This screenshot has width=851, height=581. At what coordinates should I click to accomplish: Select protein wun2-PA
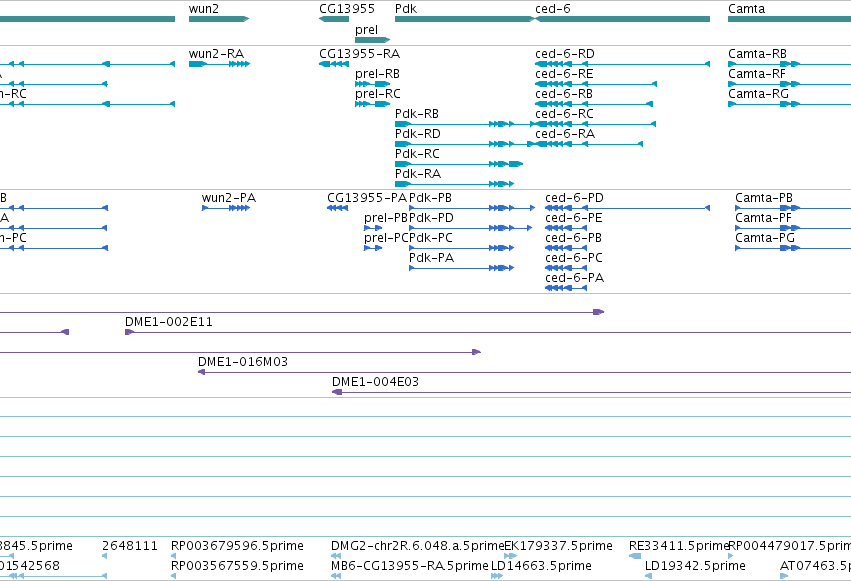coord(226,208)
